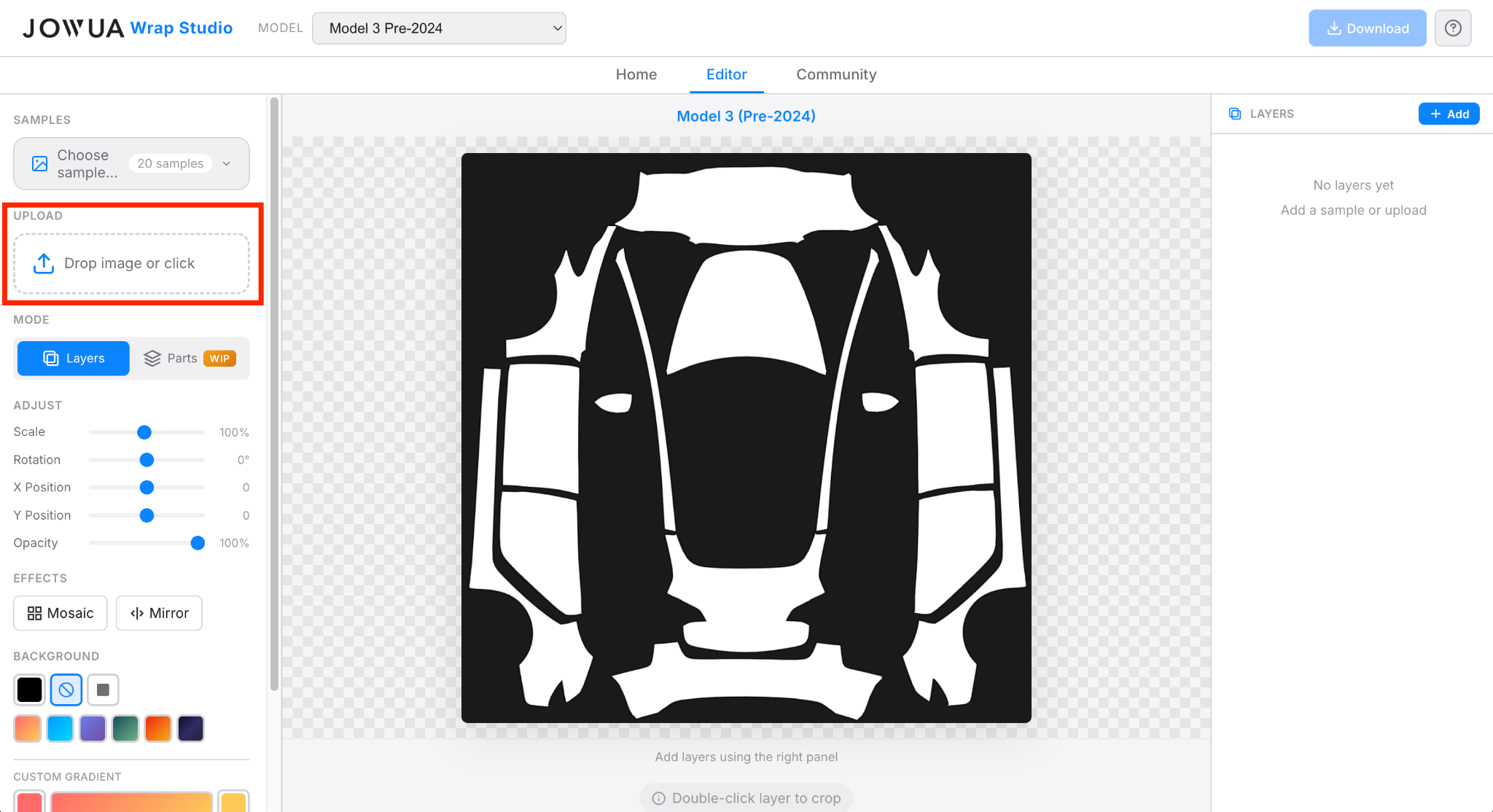This screenshot has width=1493, height=812.
Task: Apply the Mirror effect
Action: coord(159,613)
